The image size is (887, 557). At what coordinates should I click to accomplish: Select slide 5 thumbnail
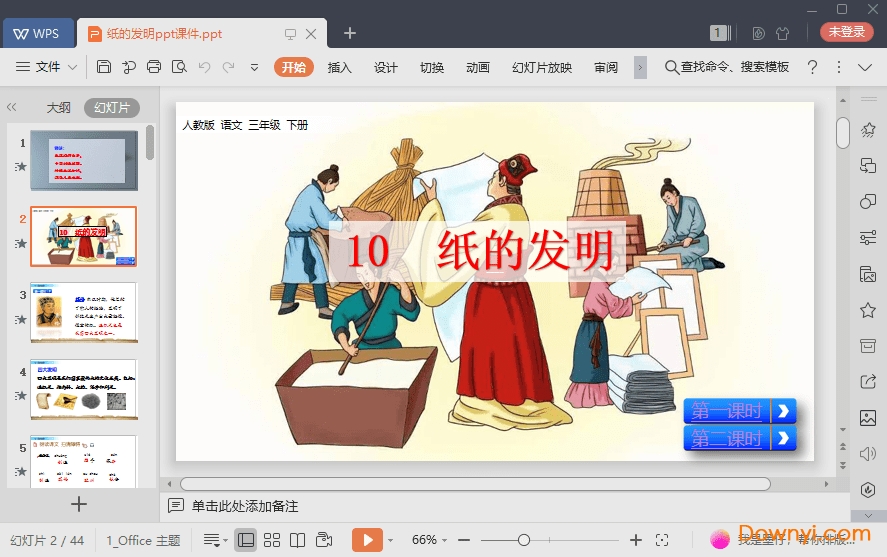[x=84, y=461]
